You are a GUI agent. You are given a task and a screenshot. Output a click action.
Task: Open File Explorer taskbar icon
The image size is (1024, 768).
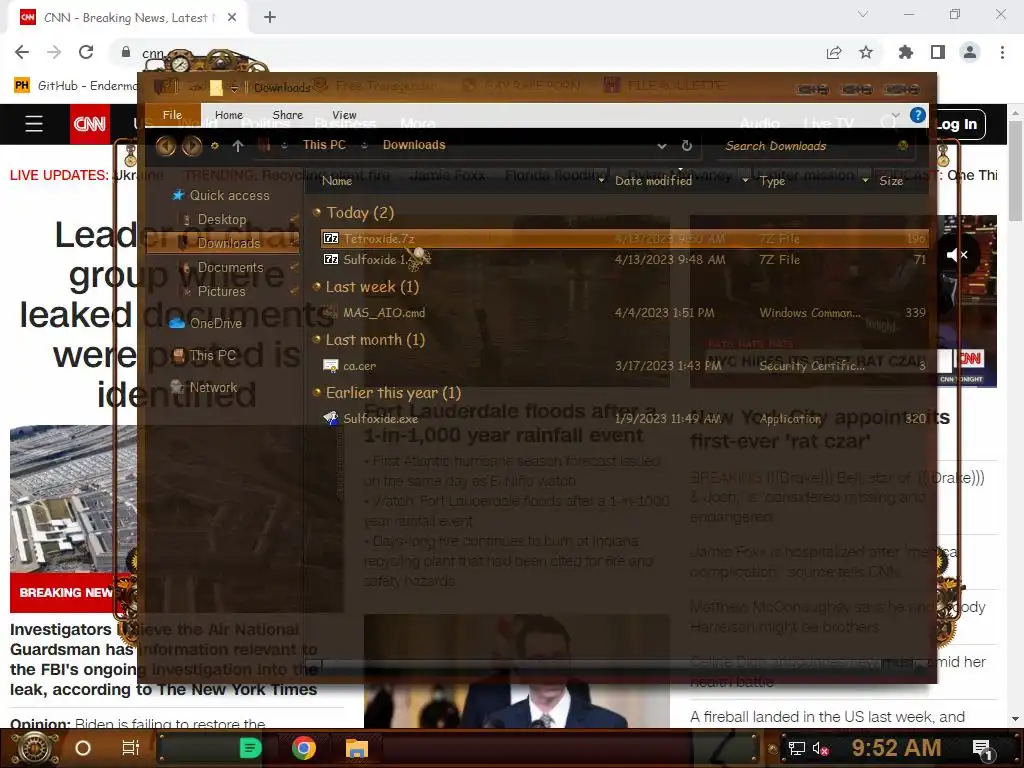click(x=357, y=748)
